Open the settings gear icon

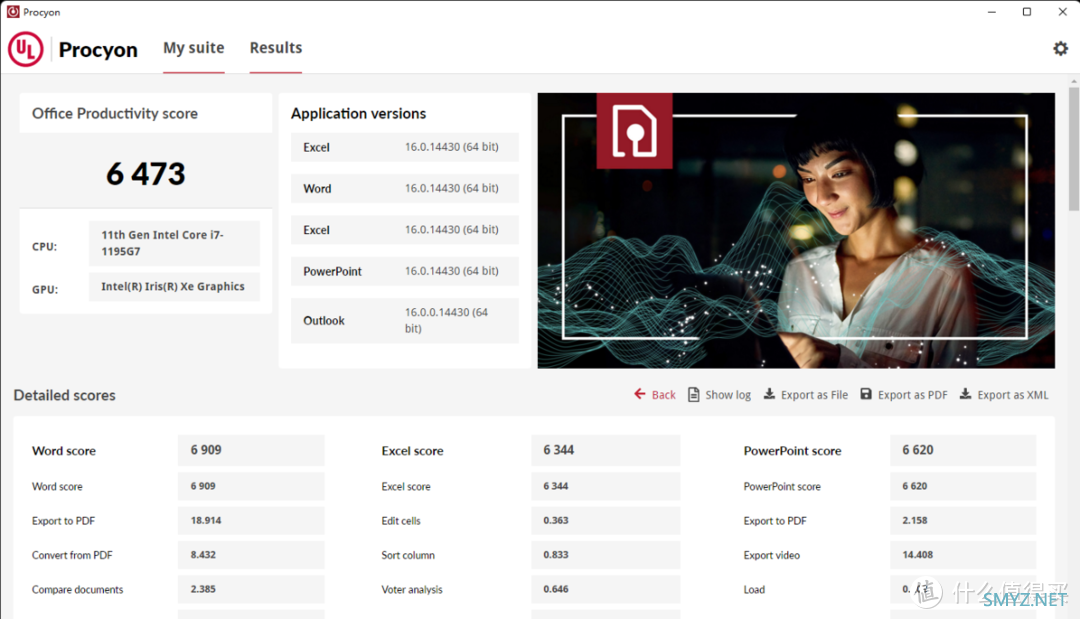1060,49
